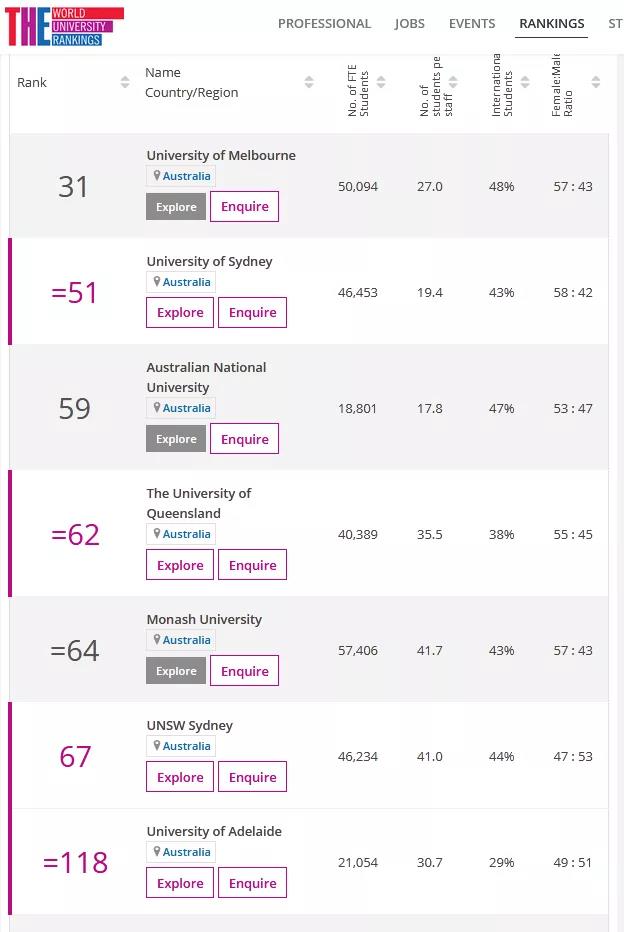The width and height of the screenshot is (624, 932).
Task: Click Australia tag under University of Adelaide
Action: pos(186,852)
